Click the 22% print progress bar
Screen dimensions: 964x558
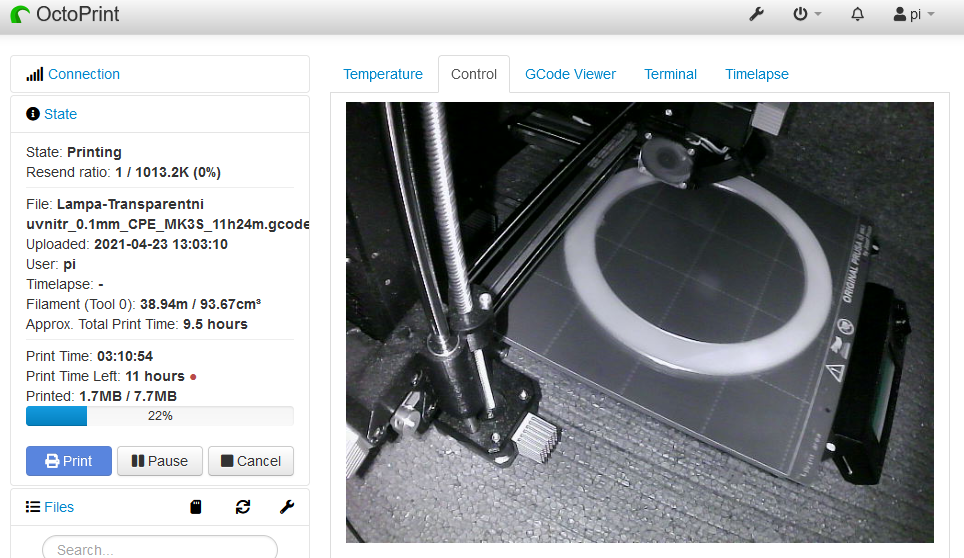pyautogui.click(x=159, y=416)
